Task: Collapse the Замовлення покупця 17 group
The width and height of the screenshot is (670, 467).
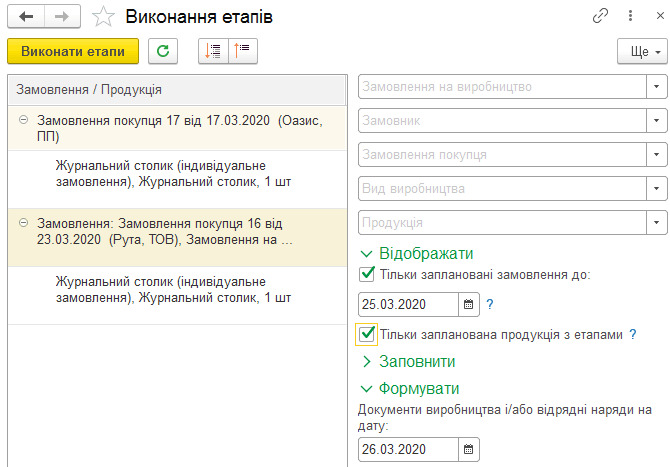Action: (24, 120)
